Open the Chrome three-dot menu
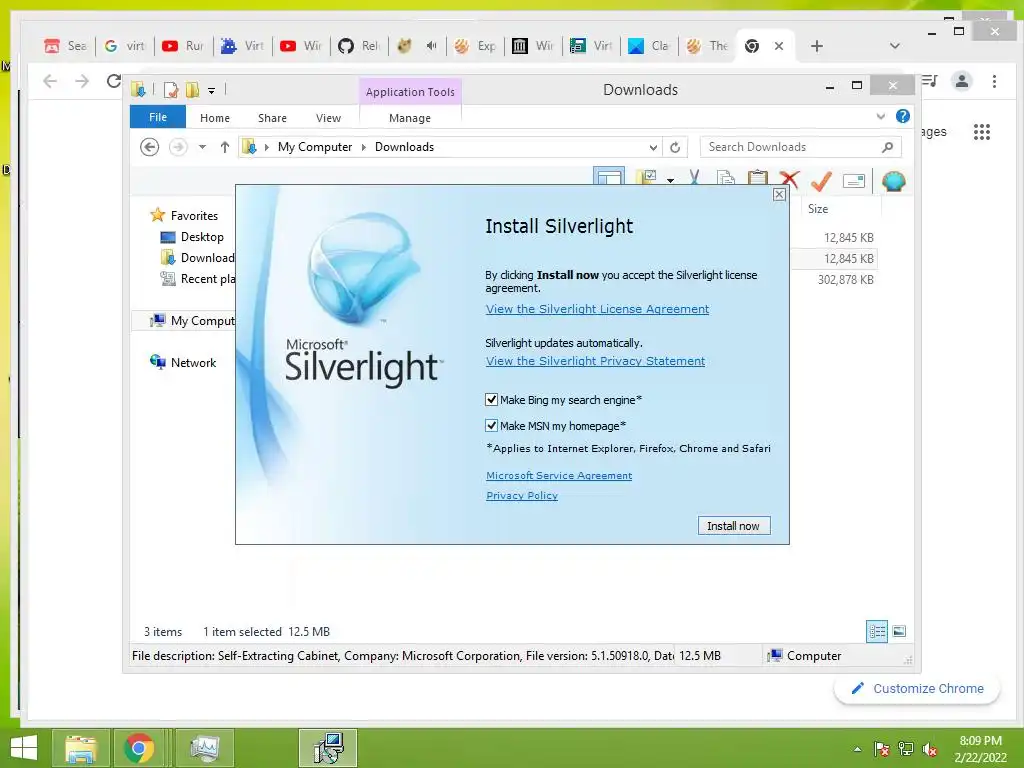 tap(994, 81)
